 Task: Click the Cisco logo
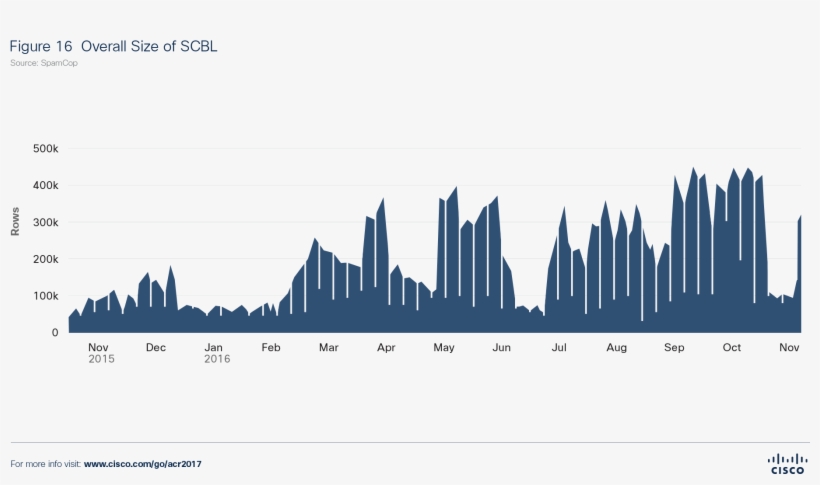pyautogui.click(x=787, y=463)
